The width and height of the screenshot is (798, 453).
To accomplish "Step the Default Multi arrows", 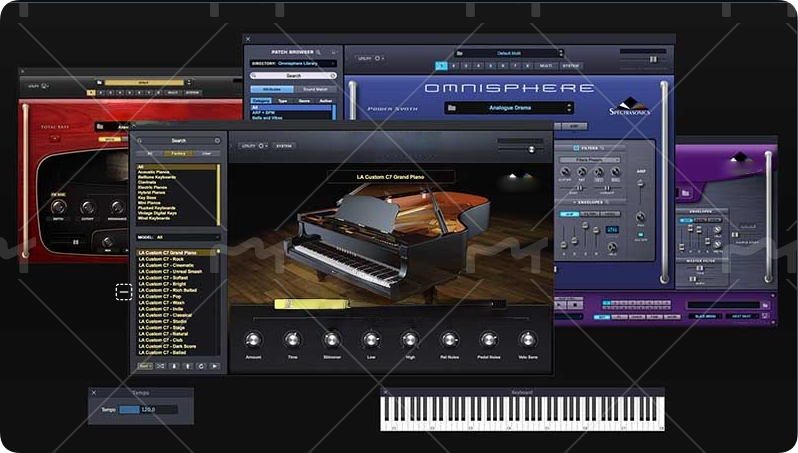I will (561, 53).
